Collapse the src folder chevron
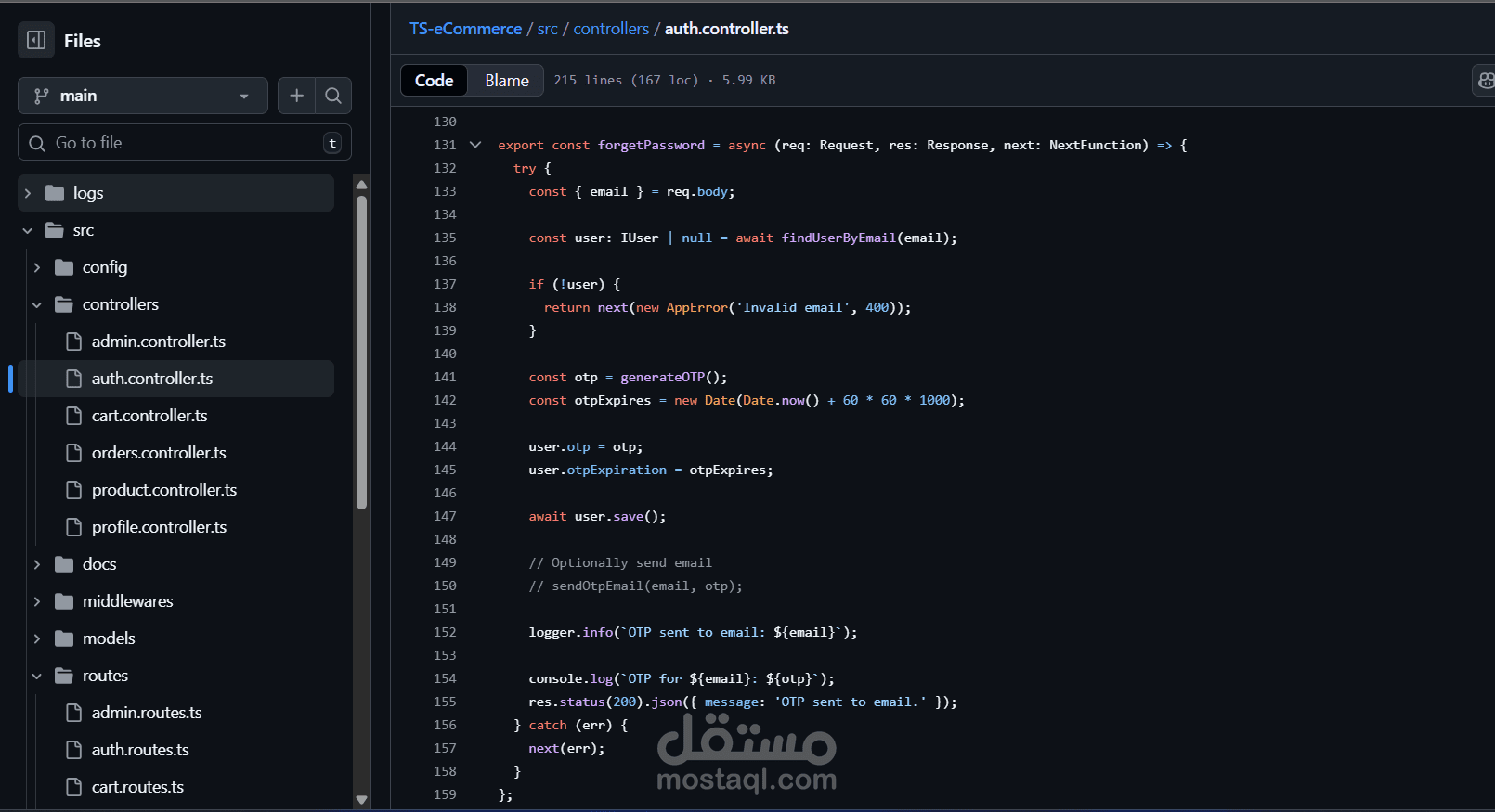Screen dimensions: 1495x812 coord(28,230)
